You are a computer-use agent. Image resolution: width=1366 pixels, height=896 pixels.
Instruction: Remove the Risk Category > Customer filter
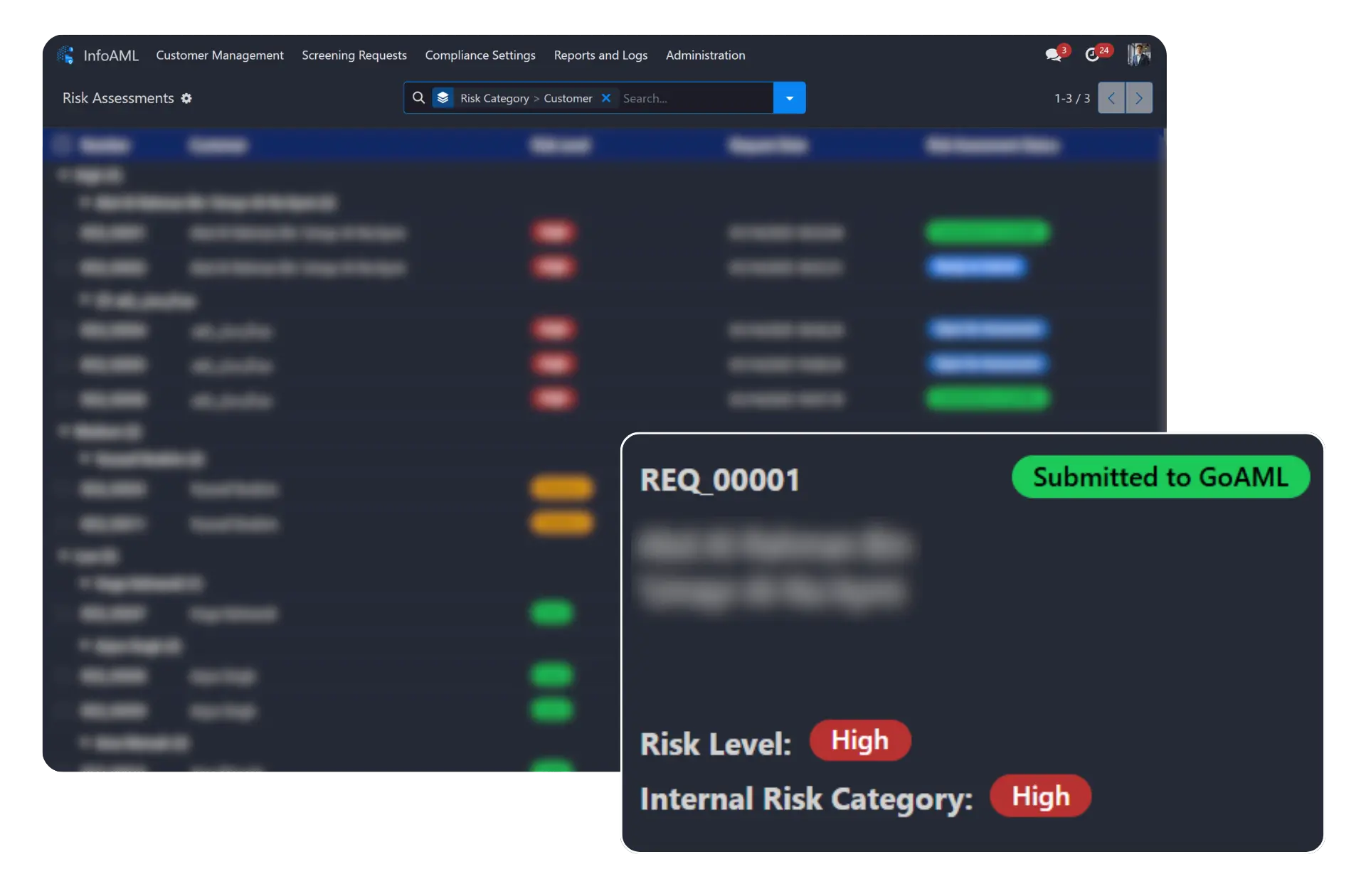tap(606, 98)
